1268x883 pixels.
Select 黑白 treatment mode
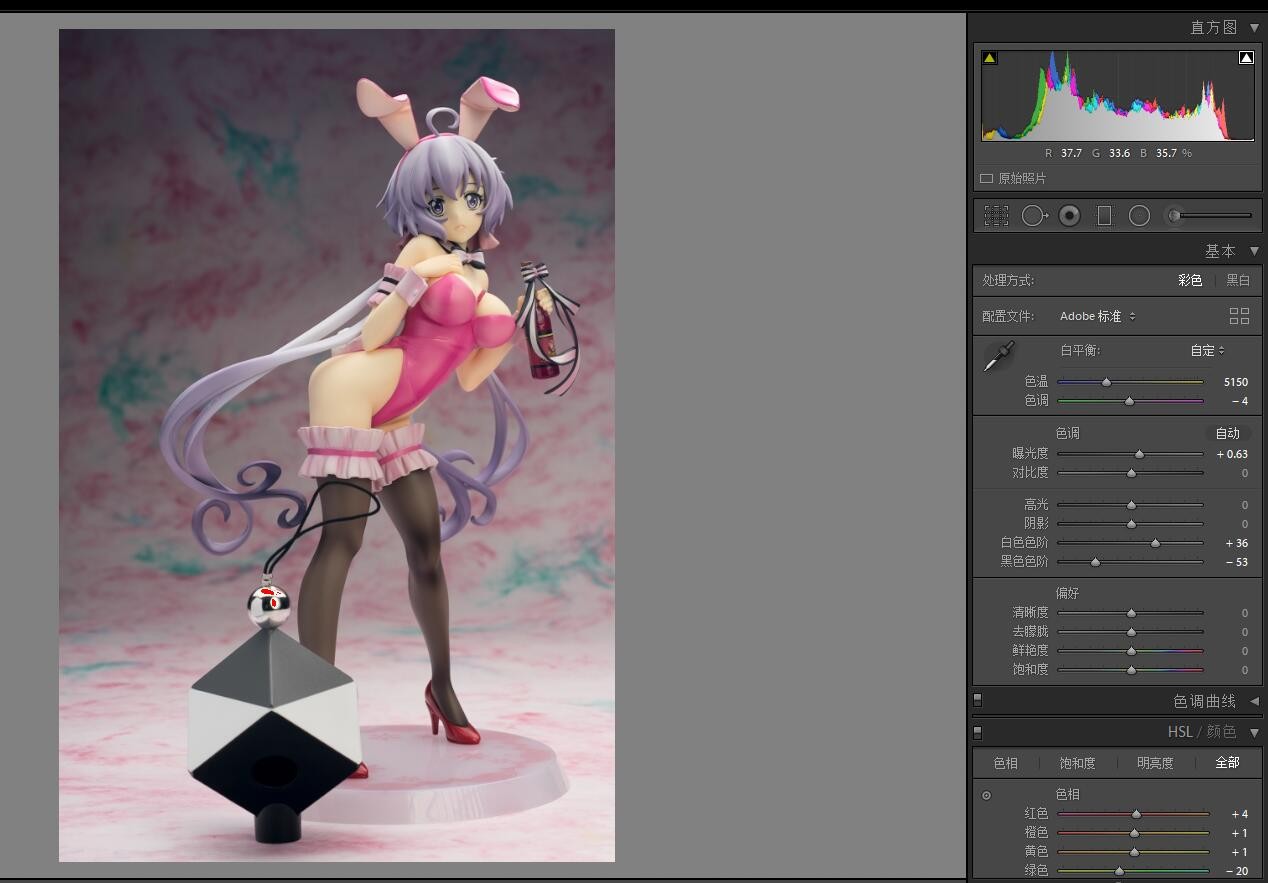point(1238,280)
